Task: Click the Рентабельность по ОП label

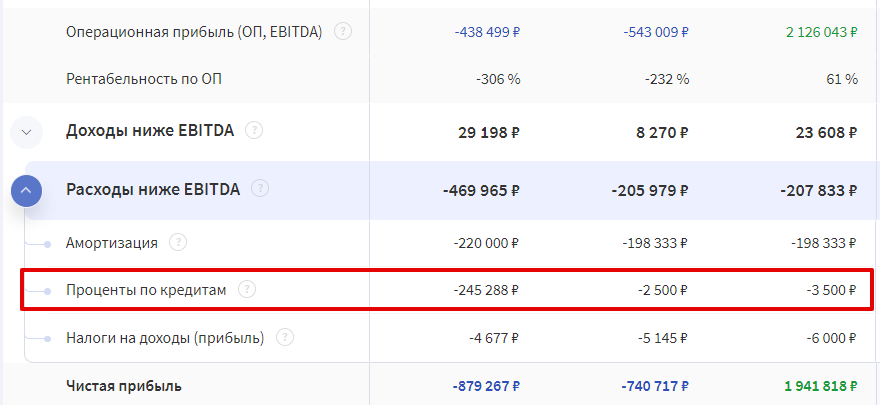Action: [144, 79]
